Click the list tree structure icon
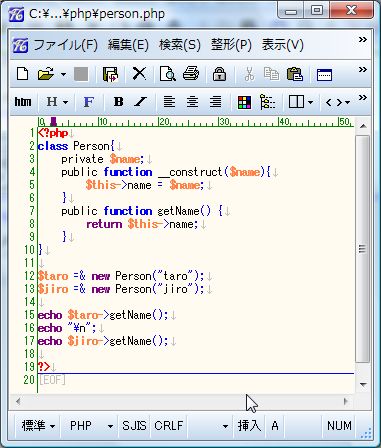This screenshot has width=381, height=448. [267, 102]
